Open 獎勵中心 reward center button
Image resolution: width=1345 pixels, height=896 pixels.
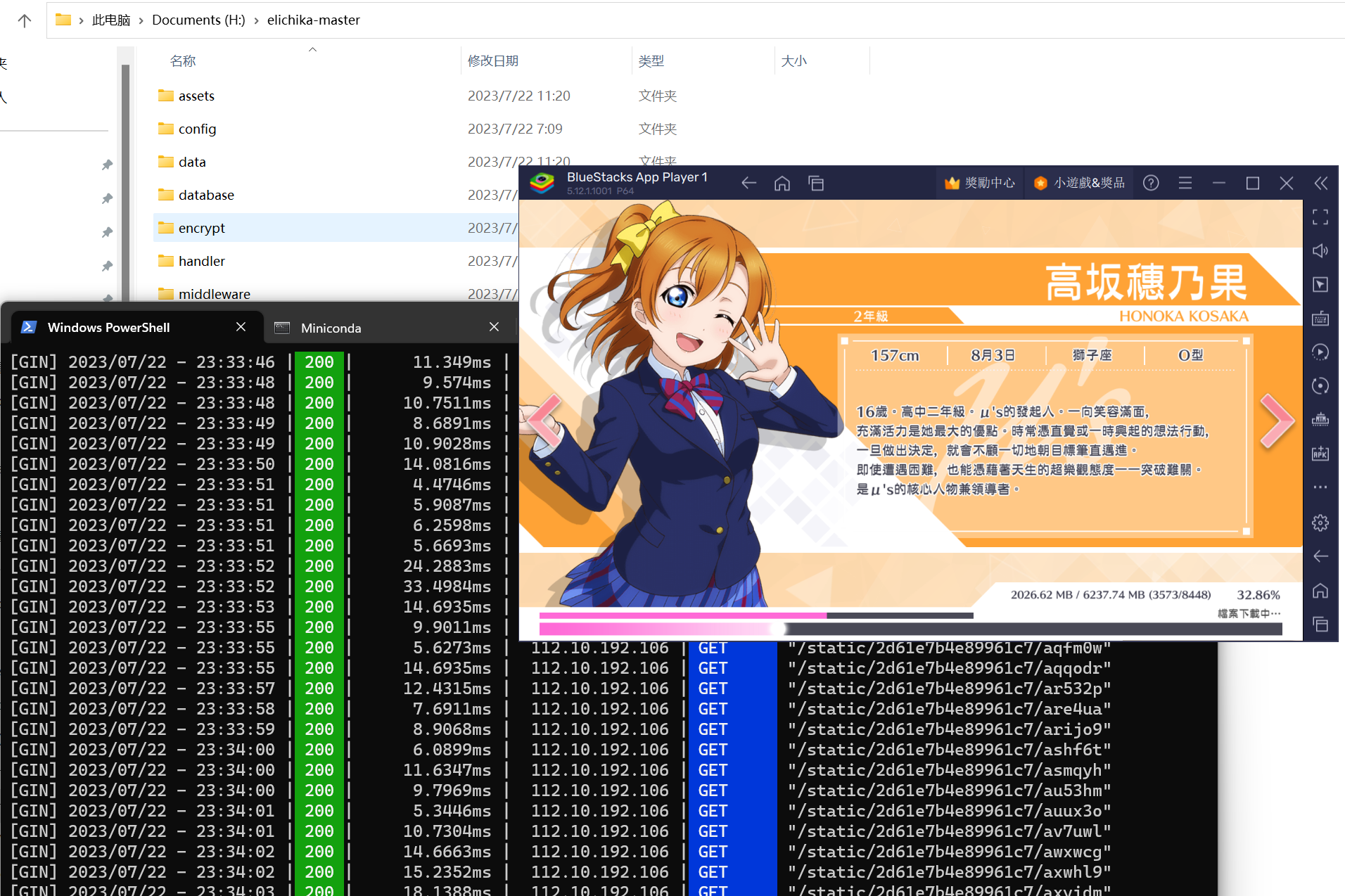(980, 183)
